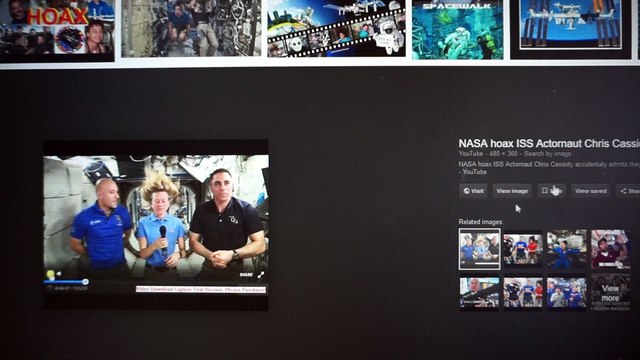Open the Visit button with globe icon
This screenshot has width=640, height=360.
click(473, 191)
